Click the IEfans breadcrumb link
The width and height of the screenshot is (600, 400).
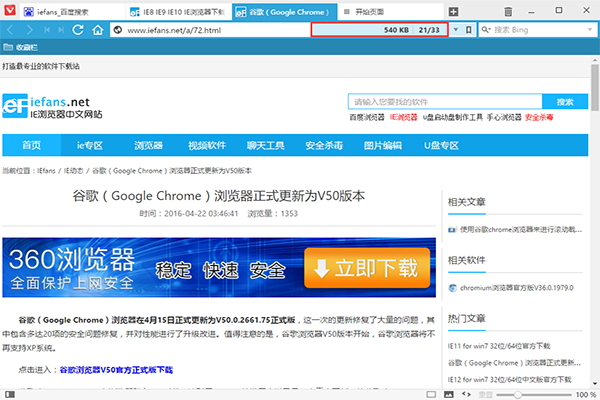(46, 171)
